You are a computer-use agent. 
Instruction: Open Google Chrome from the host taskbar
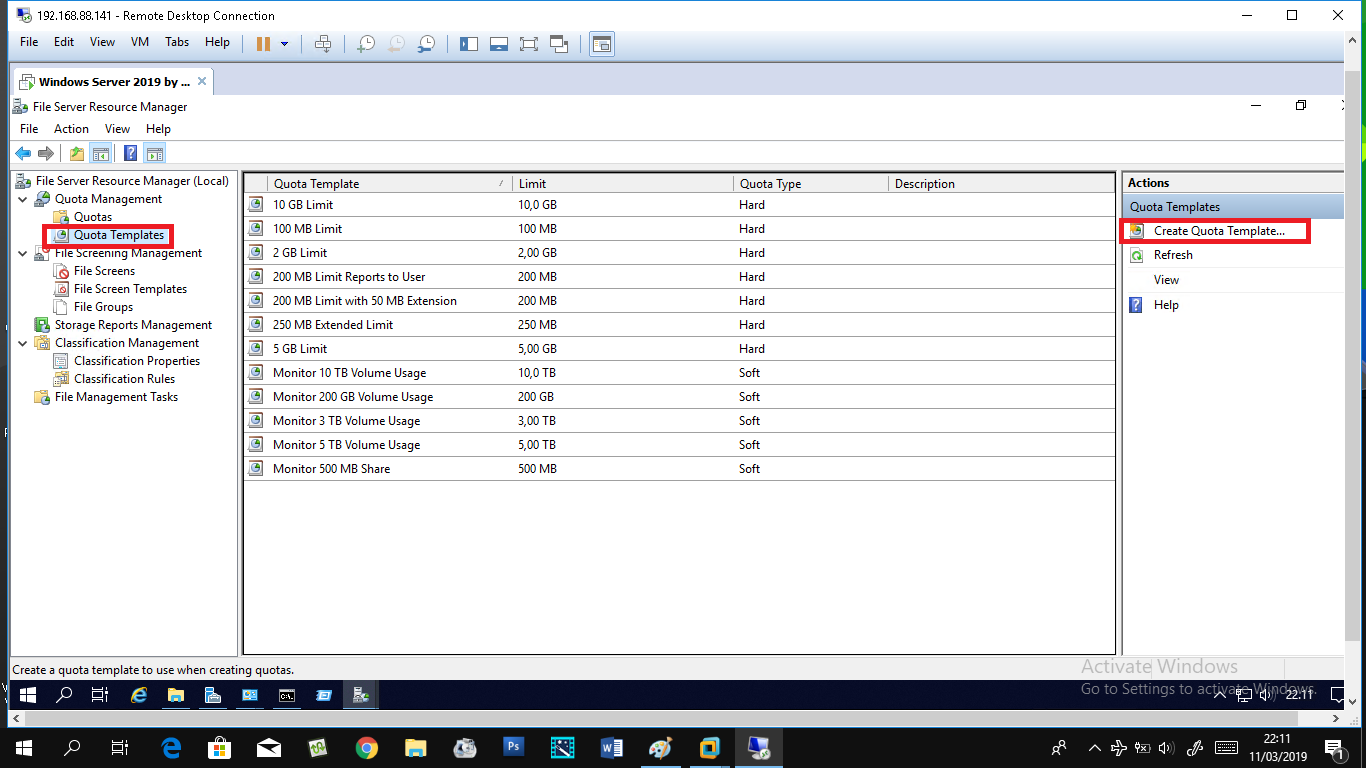coord(366,747)
